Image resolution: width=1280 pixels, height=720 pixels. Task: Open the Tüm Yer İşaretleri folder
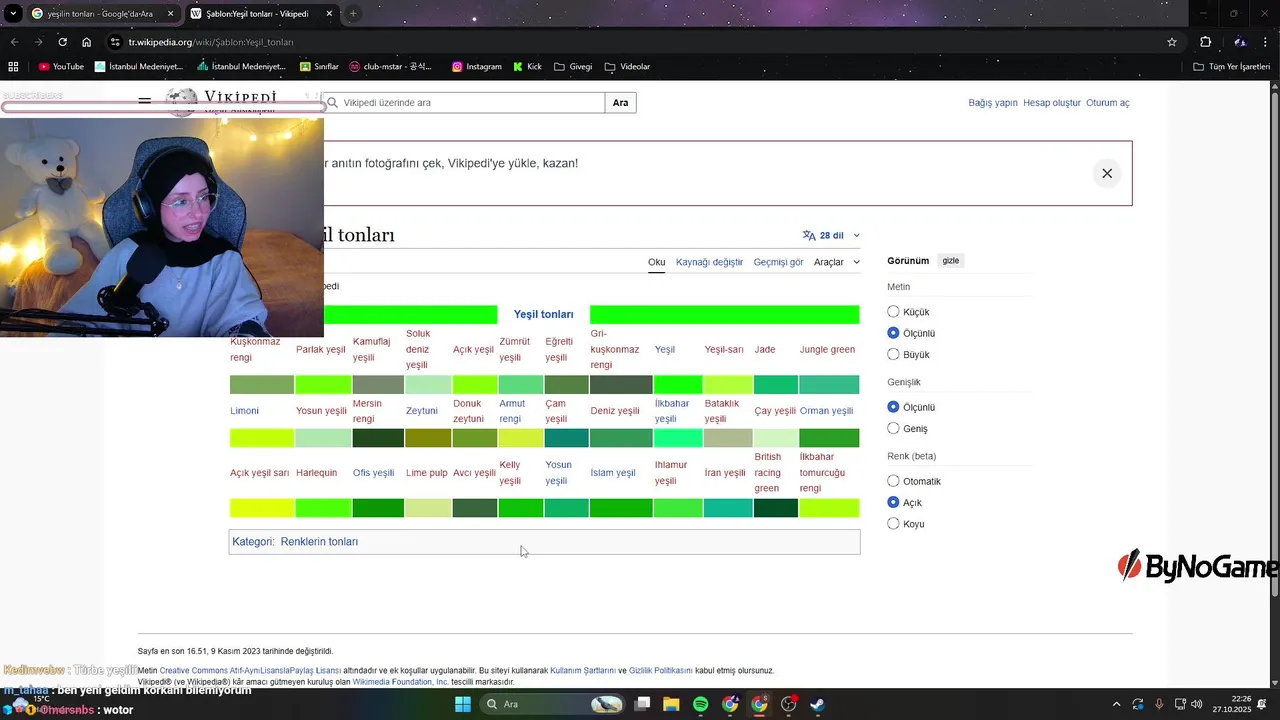point(1234,67)
